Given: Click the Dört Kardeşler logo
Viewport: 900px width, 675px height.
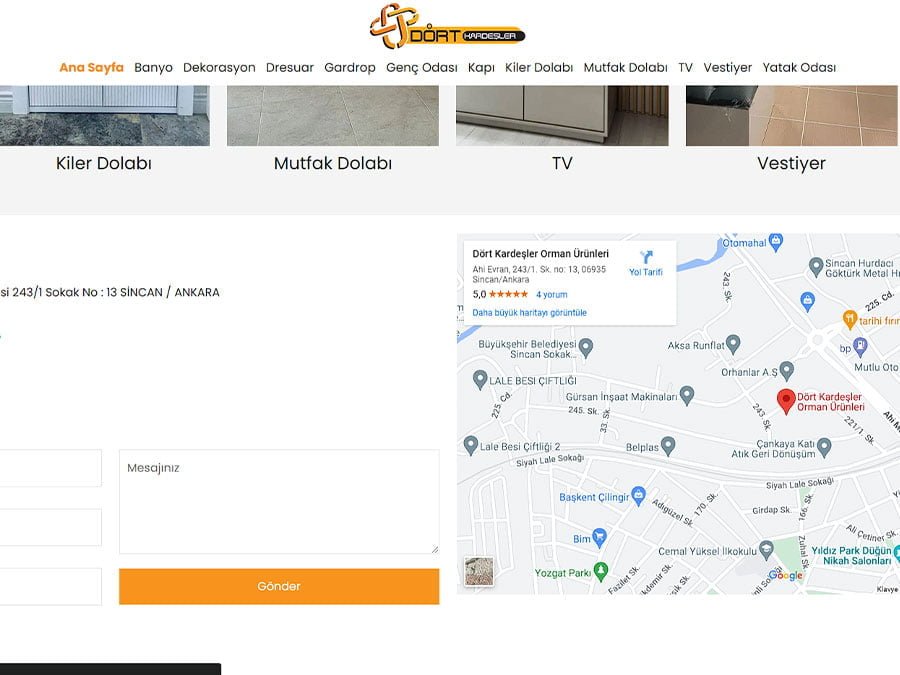Looking at the screenshot, I should pos(447,27).
